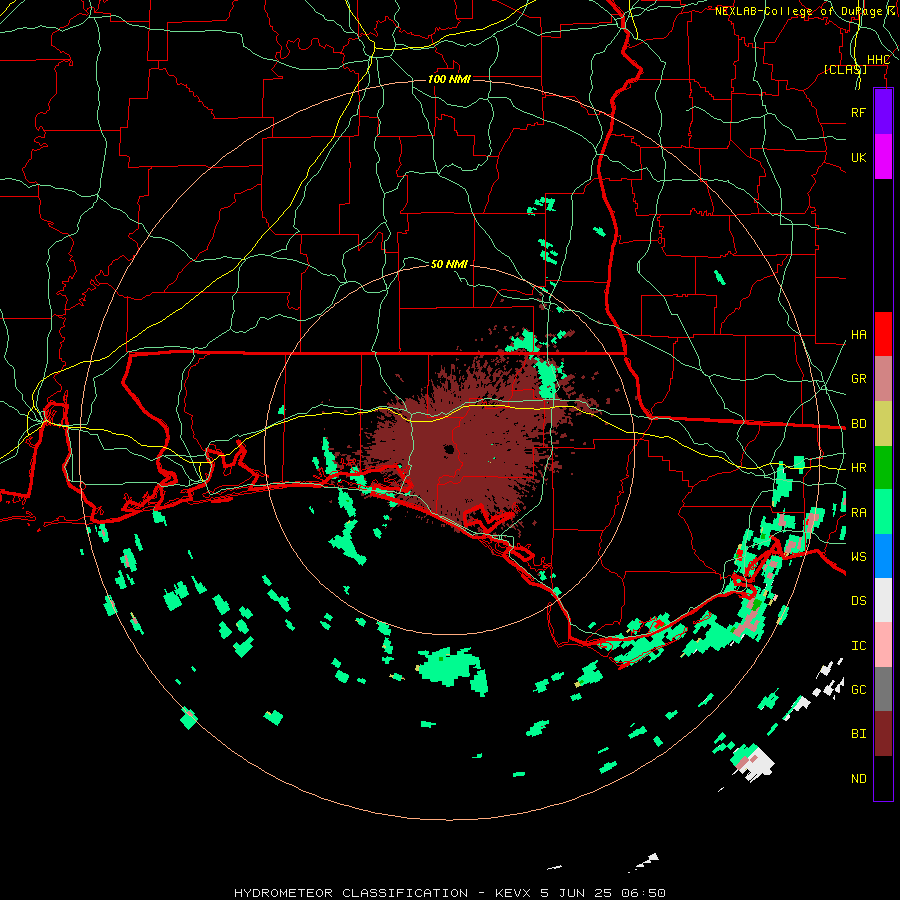Click the ND black legend swatch
900x900 pixels.
(883, 778)
